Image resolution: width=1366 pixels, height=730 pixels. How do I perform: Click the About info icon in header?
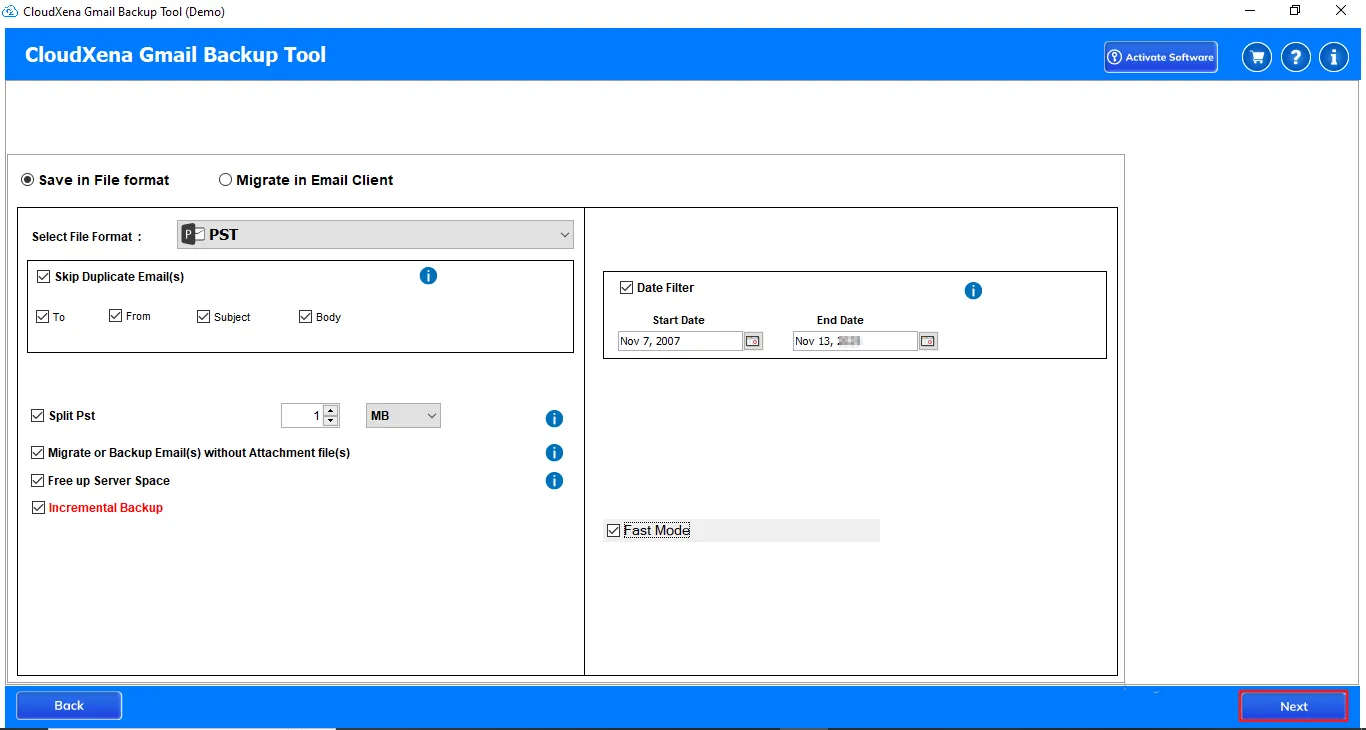click(1333, 57)
